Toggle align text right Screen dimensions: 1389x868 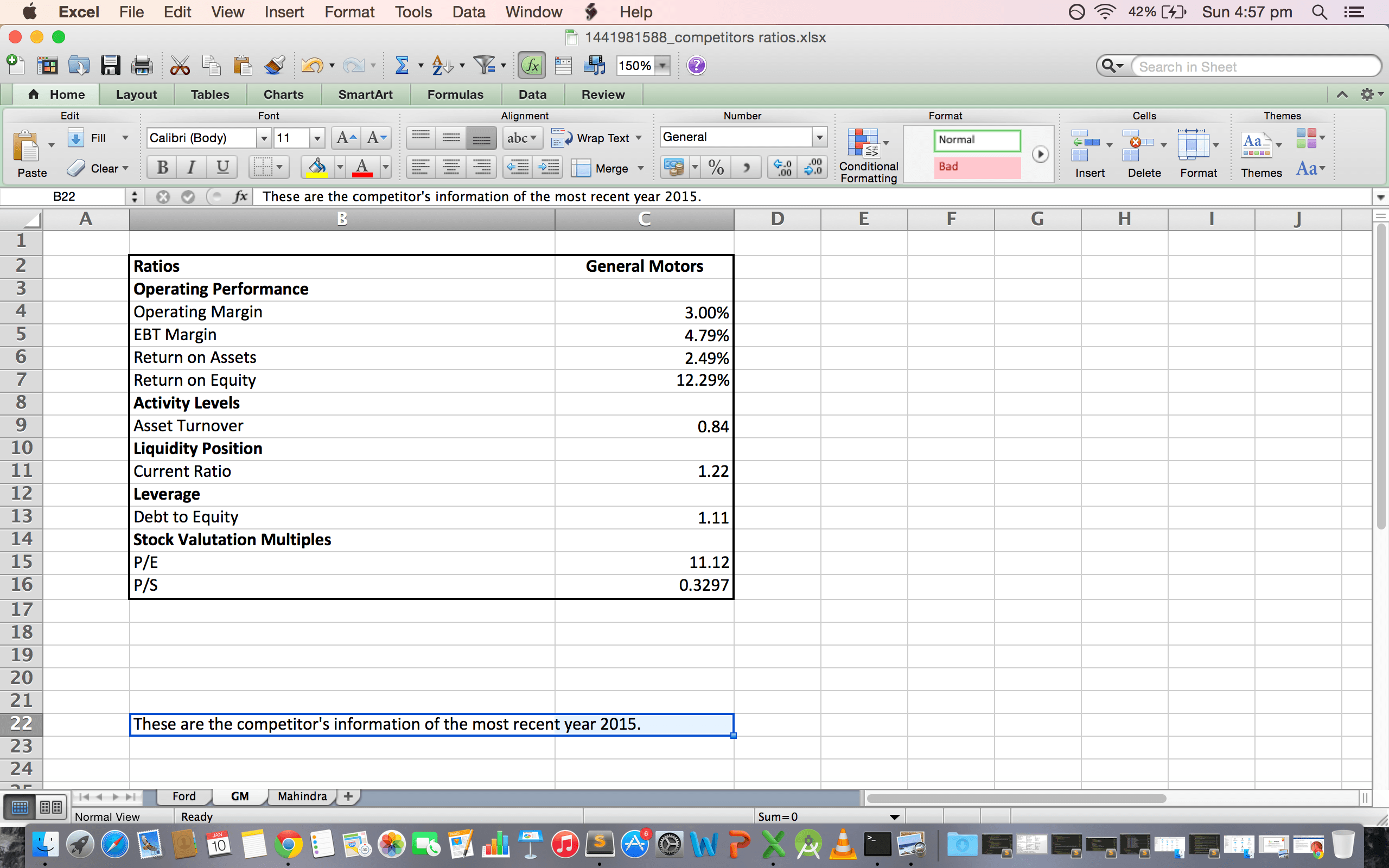click(482, 168)
